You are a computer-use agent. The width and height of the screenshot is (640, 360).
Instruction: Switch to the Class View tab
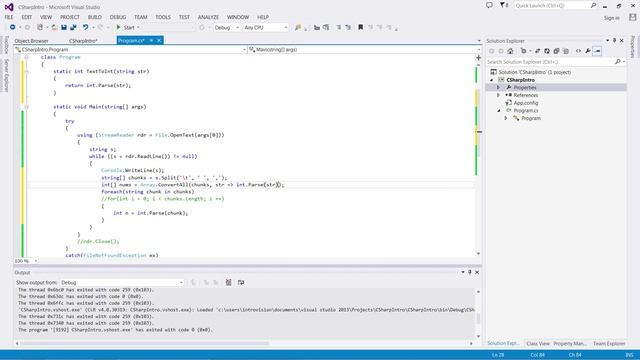pyautogui.click(x=538, y=344)
